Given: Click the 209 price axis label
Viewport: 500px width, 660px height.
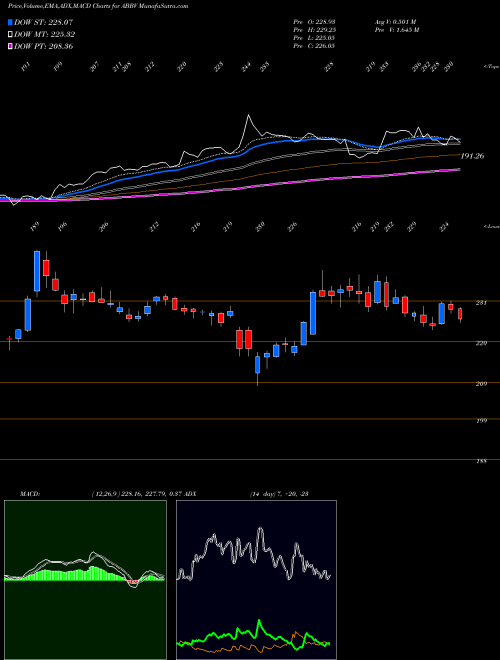Looking at the screenshot, I should pos(482,384).
